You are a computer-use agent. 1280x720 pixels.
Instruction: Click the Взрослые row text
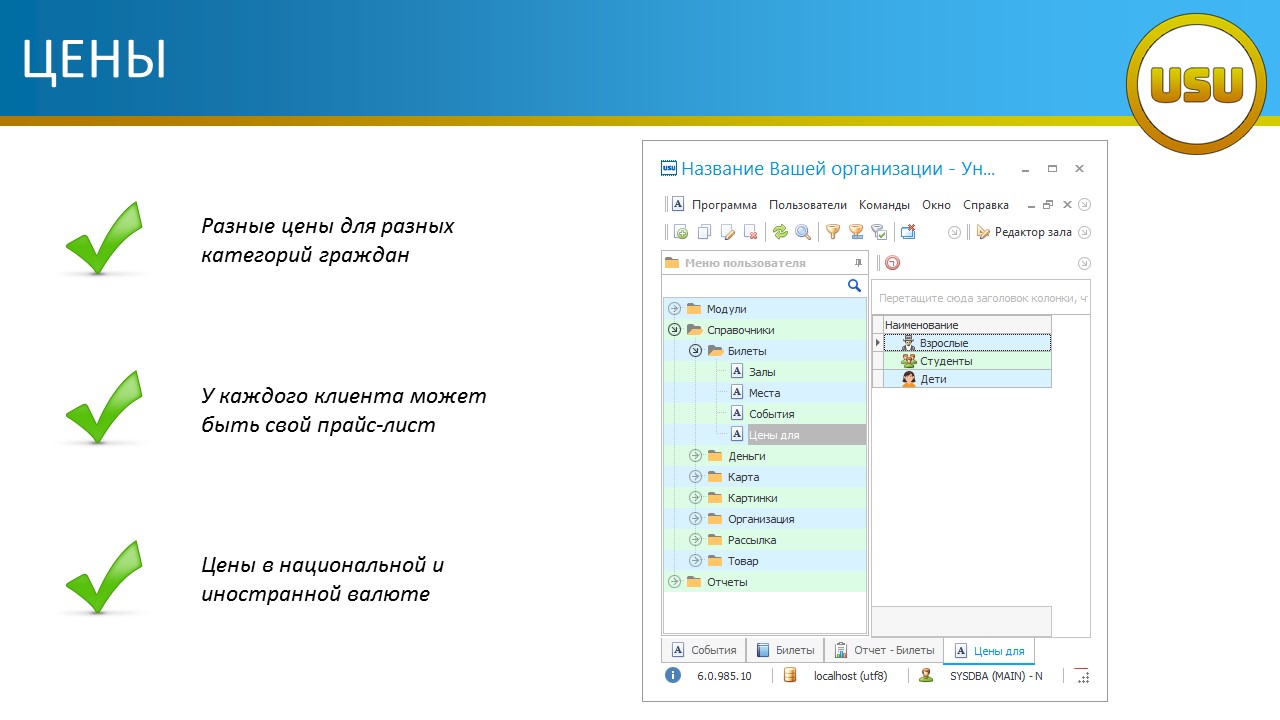click(x=944, y=343)
